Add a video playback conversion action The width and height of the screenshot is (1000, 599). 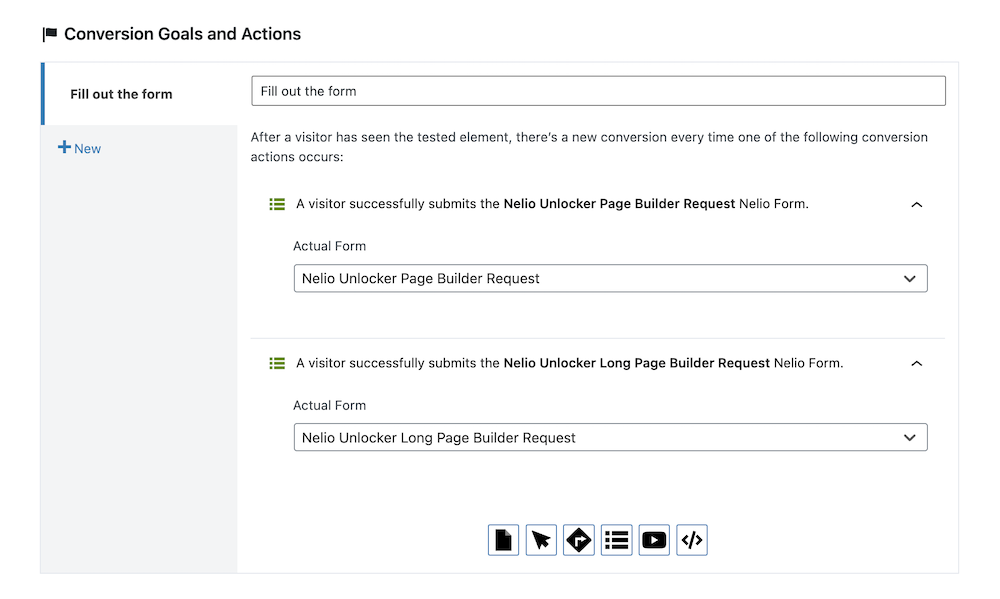654,540
